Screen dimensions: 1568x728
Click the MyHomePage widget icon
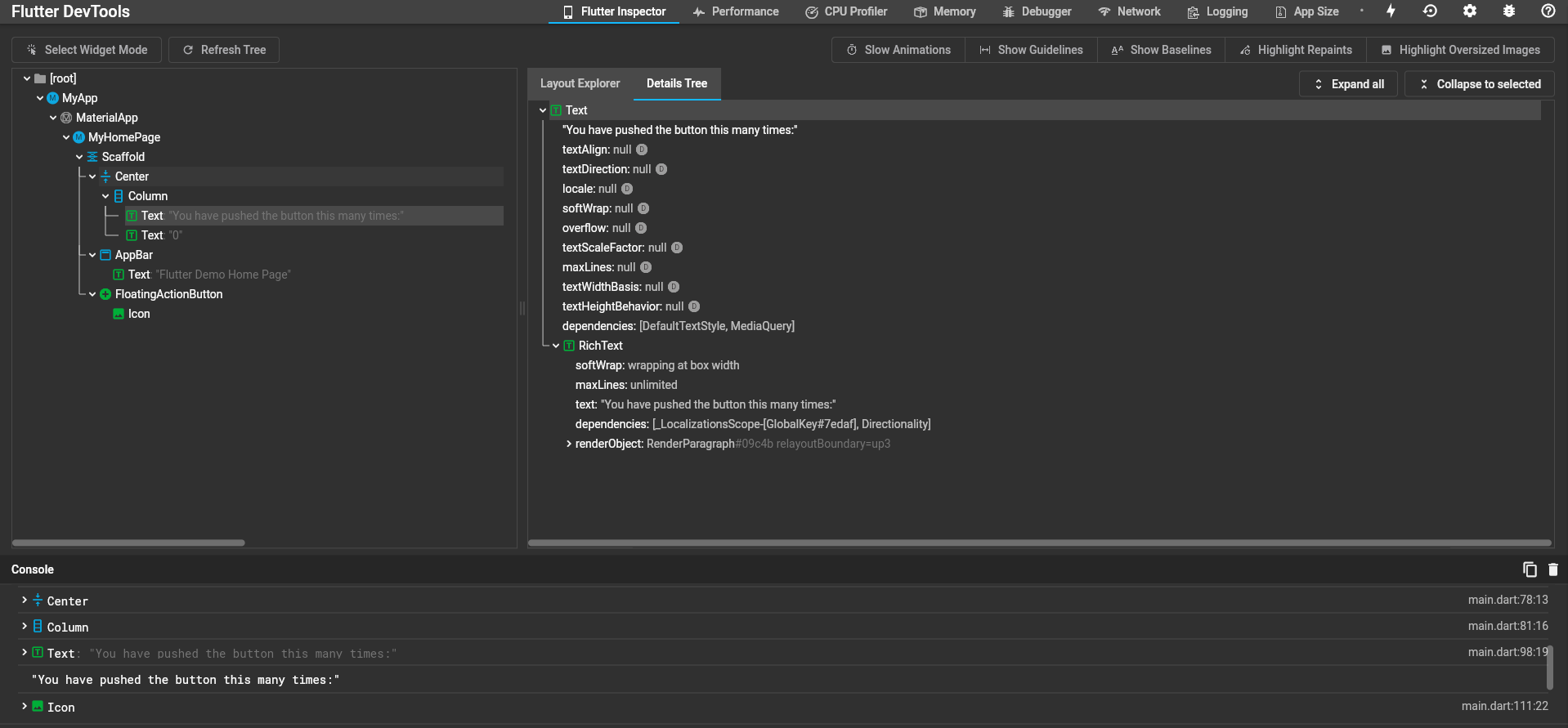(x=79, y=137)
